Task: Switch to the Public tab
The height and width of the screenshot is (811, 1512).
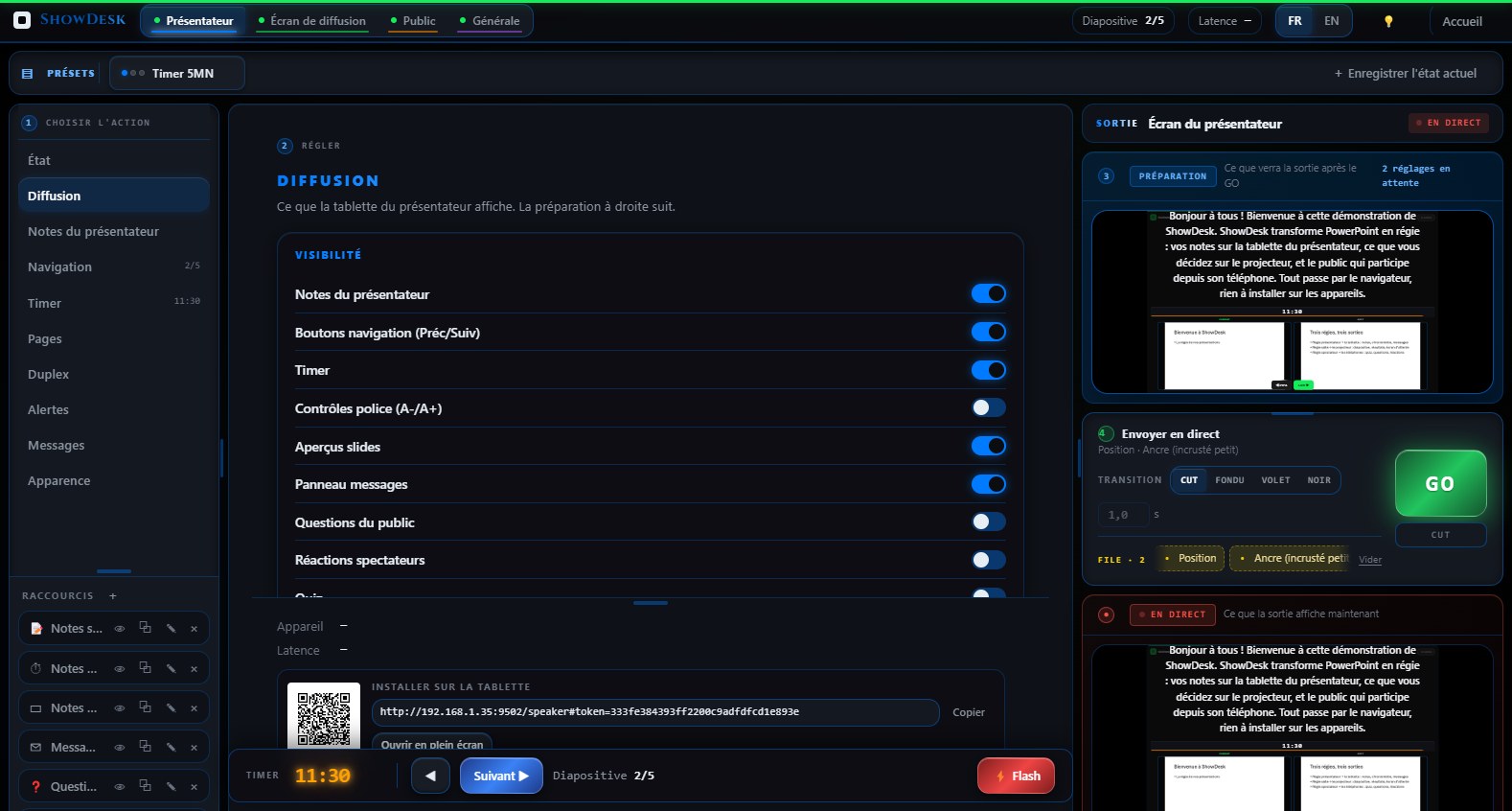Action: pyautogui.click(x=413, y=20)
